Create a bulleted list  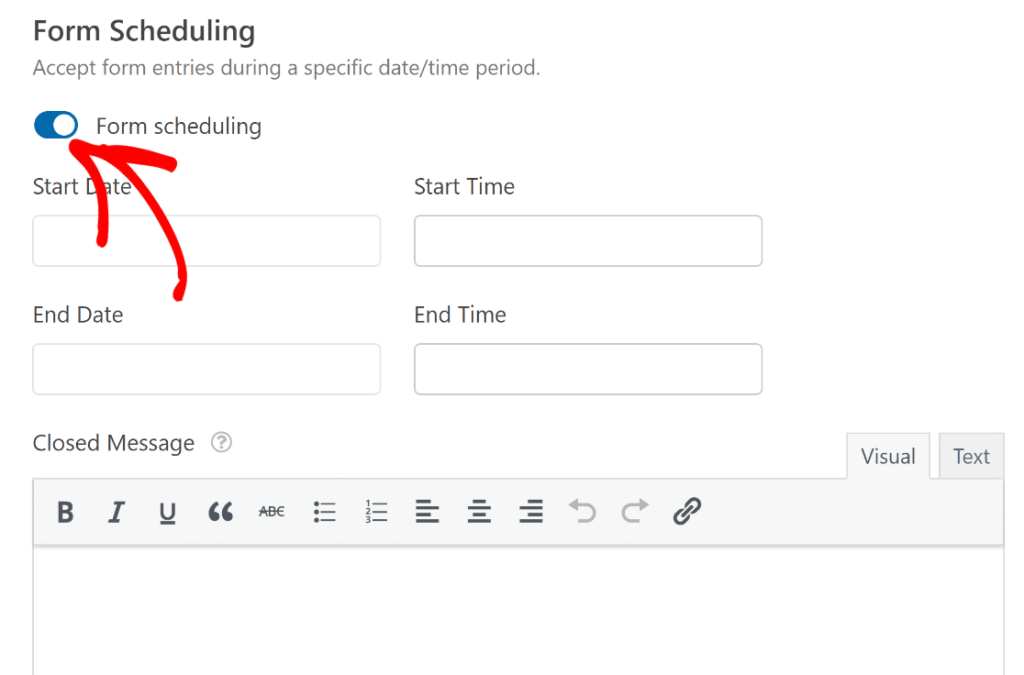(x=324, y=512)
